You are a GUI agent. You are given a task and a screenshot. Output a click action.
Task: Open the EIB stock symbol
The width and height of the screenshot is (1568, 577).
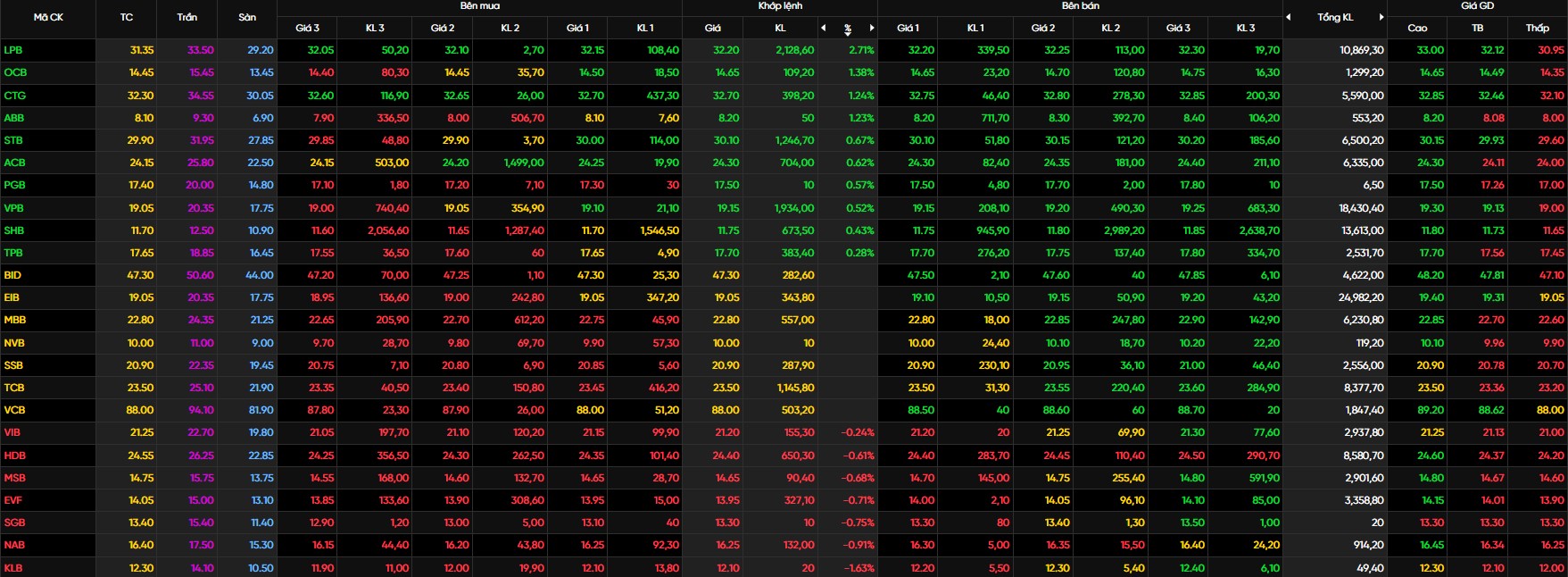pyautogui.click(x=12, y=297)
